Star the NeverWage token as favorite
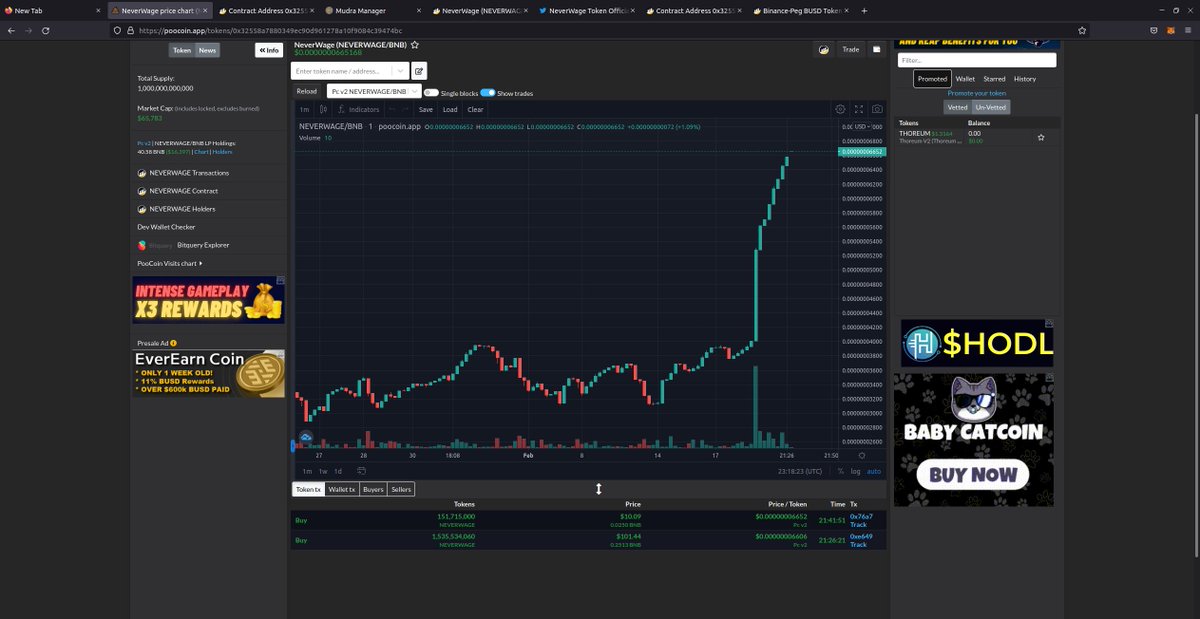 (415, 45)
